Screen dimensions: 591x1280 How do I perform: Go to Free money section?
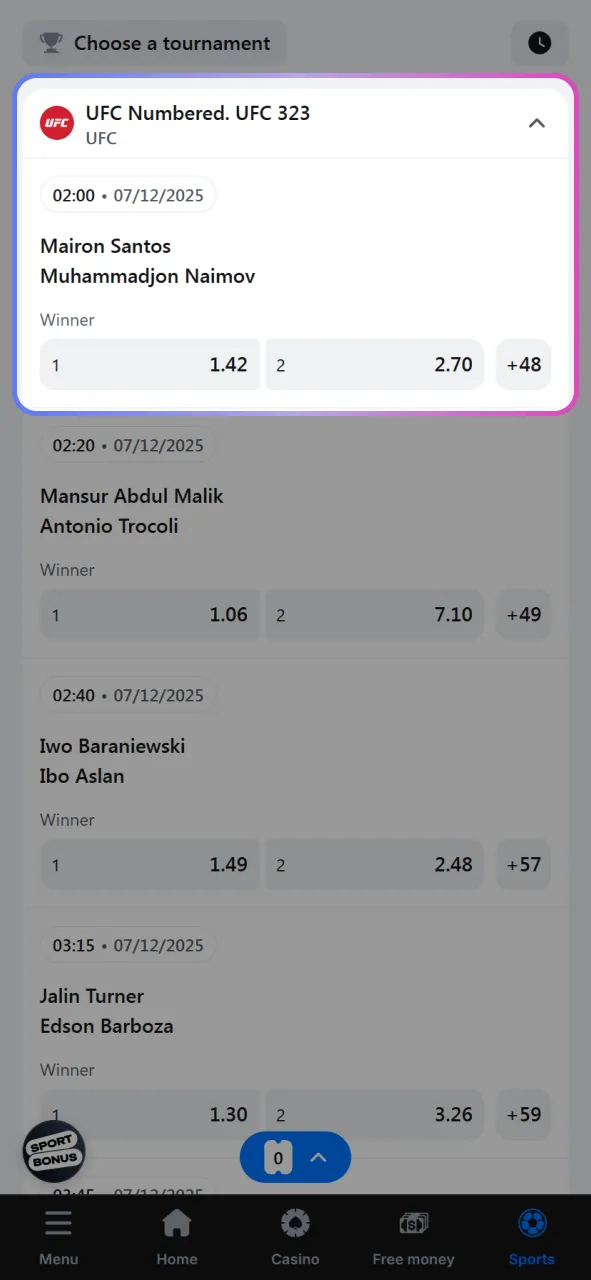click(x=413, y=1237)
